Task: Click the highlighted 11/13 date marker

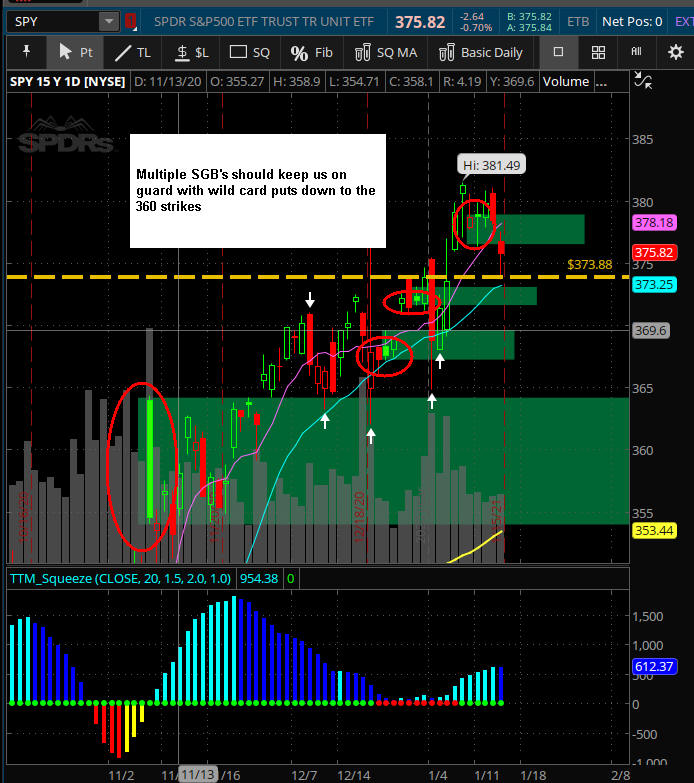Action: coord(198,775)
